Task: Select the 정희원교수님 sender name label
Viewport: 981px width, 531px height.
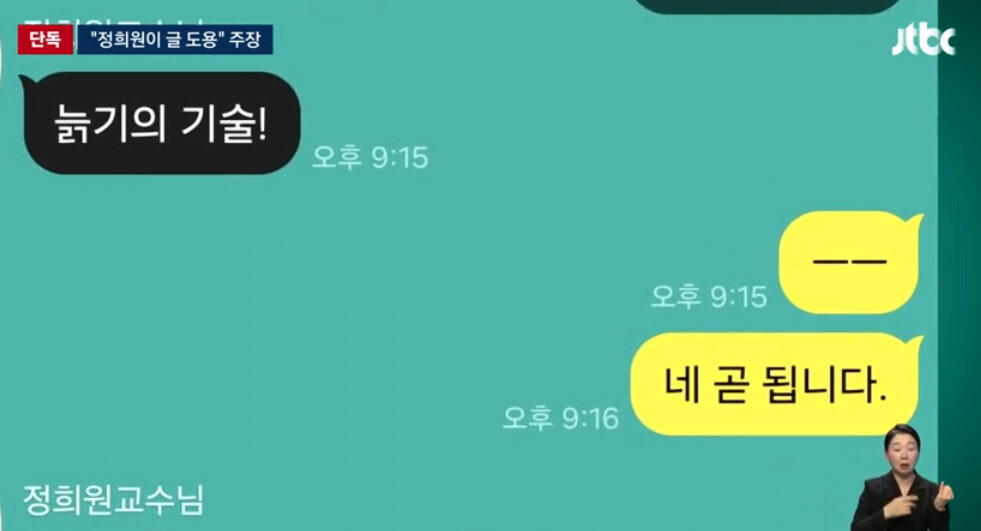Action: (113, 500)
